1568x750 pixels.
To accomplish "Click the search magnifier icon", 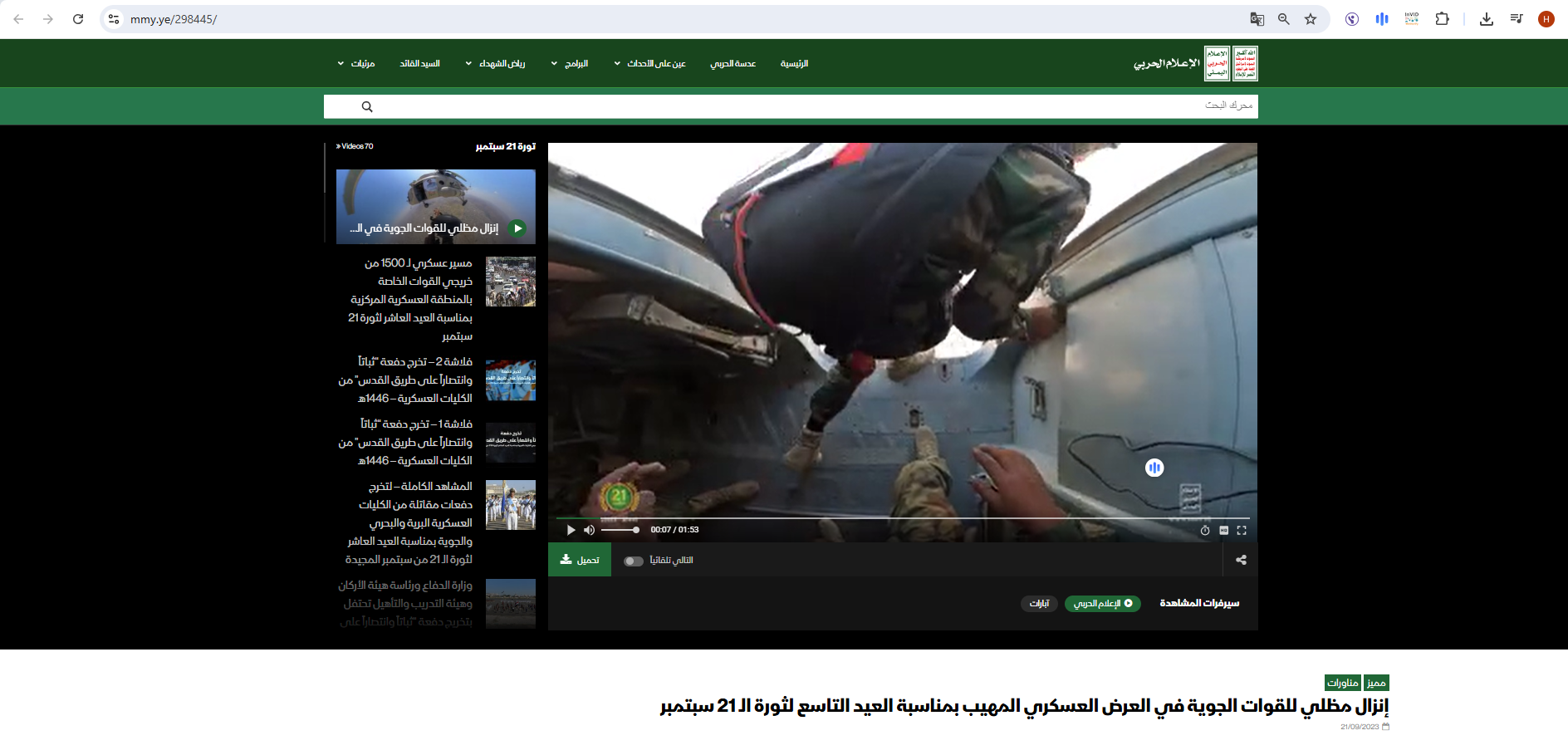I will (367, 106).
